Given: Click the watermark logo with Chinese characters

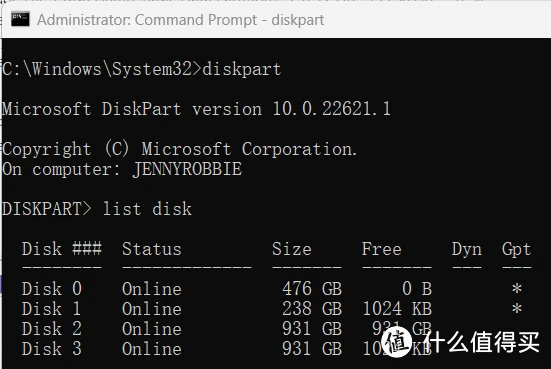Looking at the screenshot, I should 462,342.
